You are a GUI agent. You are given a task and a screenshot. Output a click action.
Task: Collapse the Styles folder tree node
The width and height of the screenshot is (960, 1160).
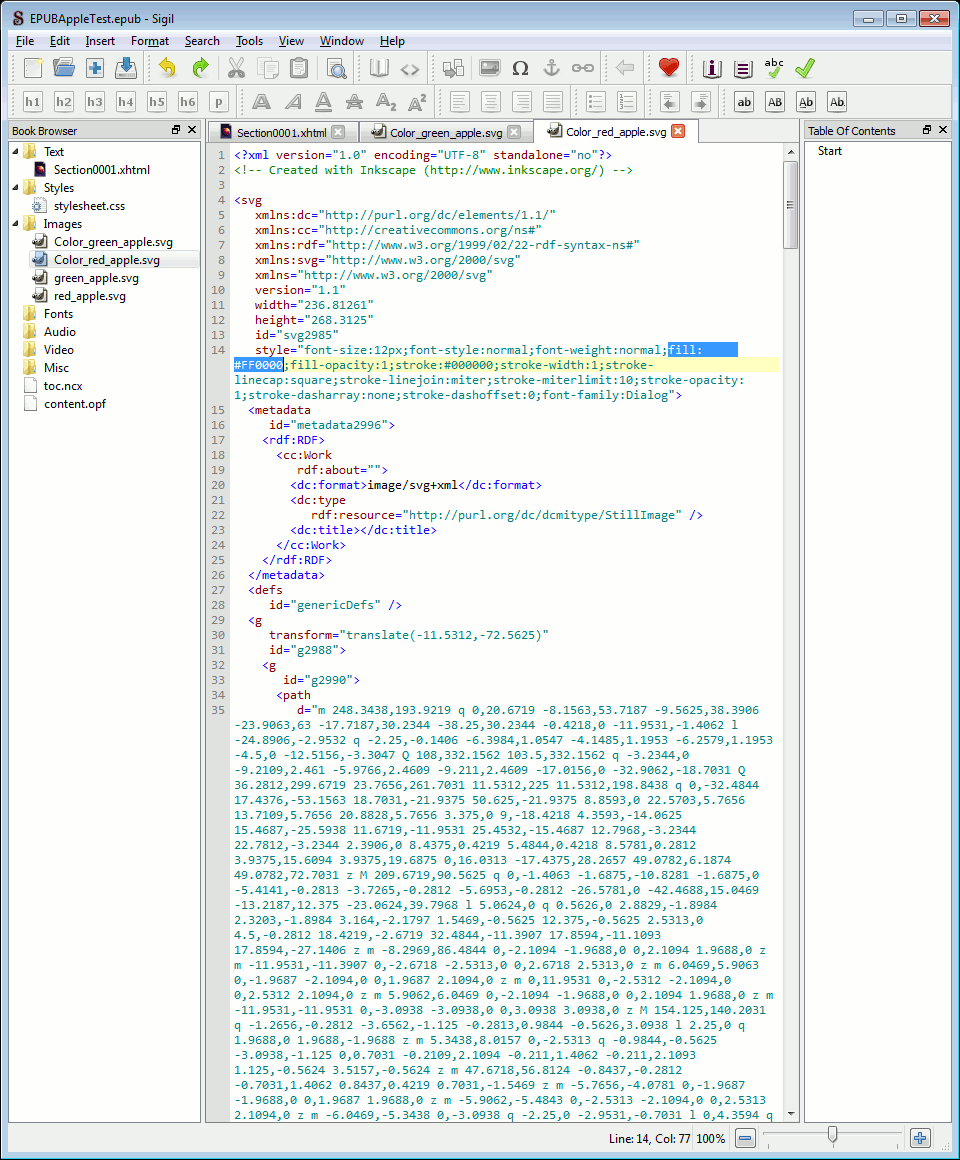pyautogui.click(x=15, y=188)
